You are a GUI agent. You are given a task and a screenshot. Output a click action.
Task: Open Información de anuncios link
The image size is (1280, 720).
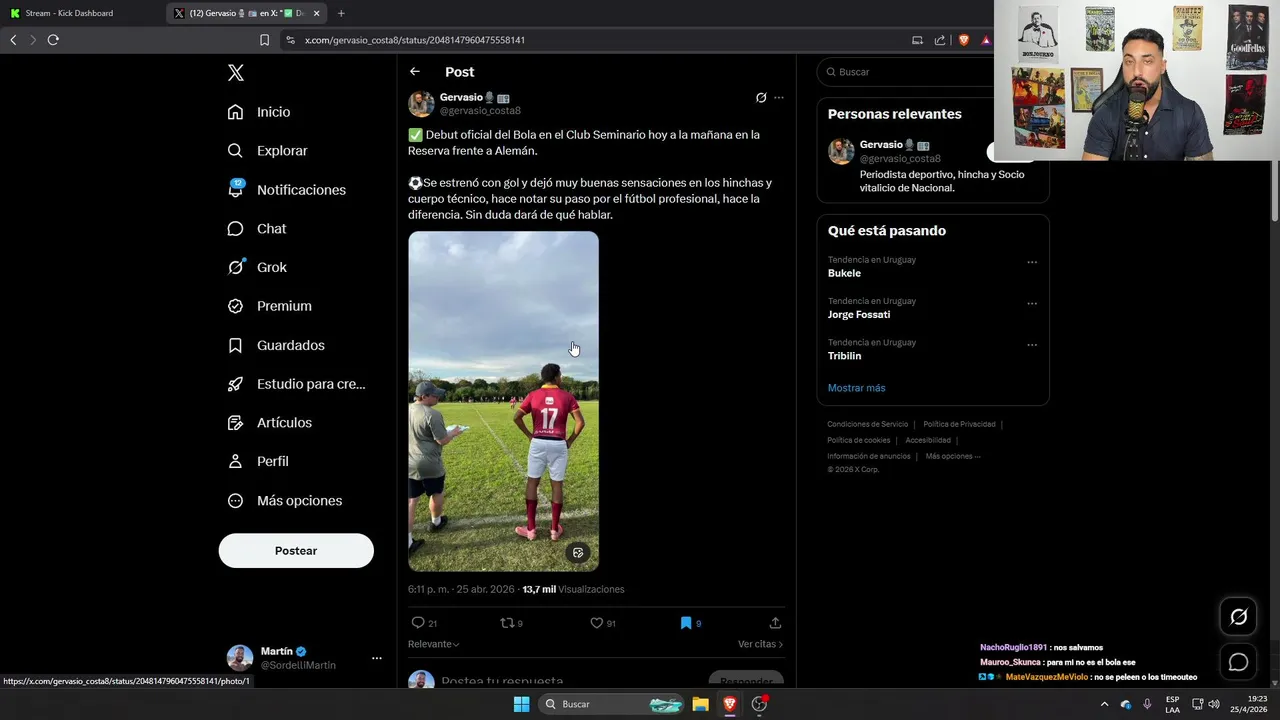pos(868,456)
